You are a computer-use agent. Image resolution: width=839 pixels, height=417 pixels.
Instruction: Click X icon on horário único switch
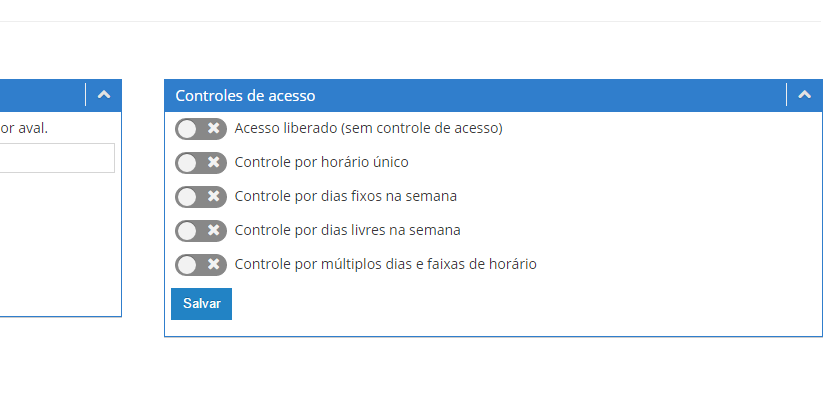pyautogui.click(x=213, y=163)
